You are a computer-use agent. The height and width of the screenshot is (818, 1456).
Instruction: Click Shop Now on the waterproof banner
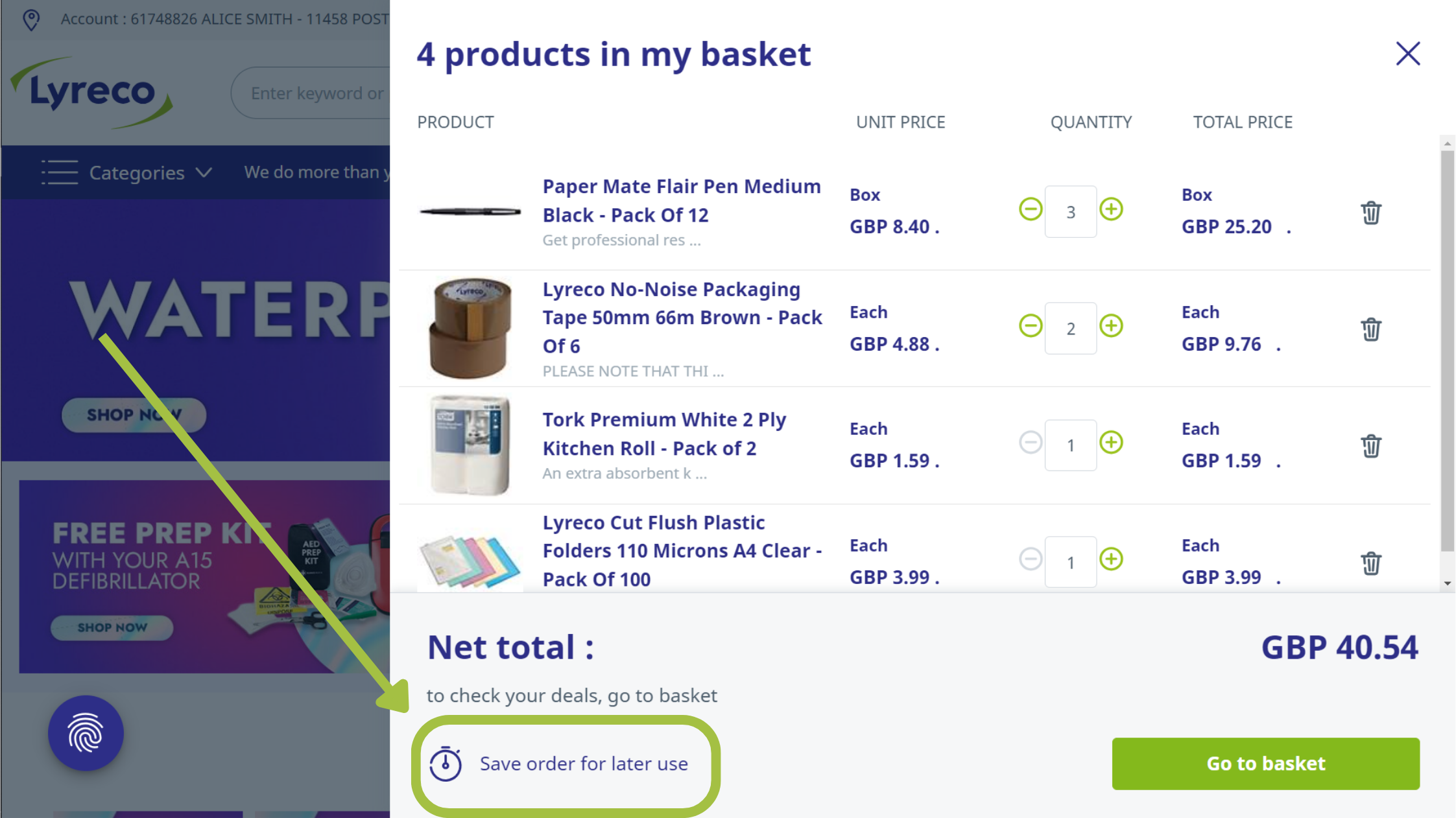(x=134, y=415)
